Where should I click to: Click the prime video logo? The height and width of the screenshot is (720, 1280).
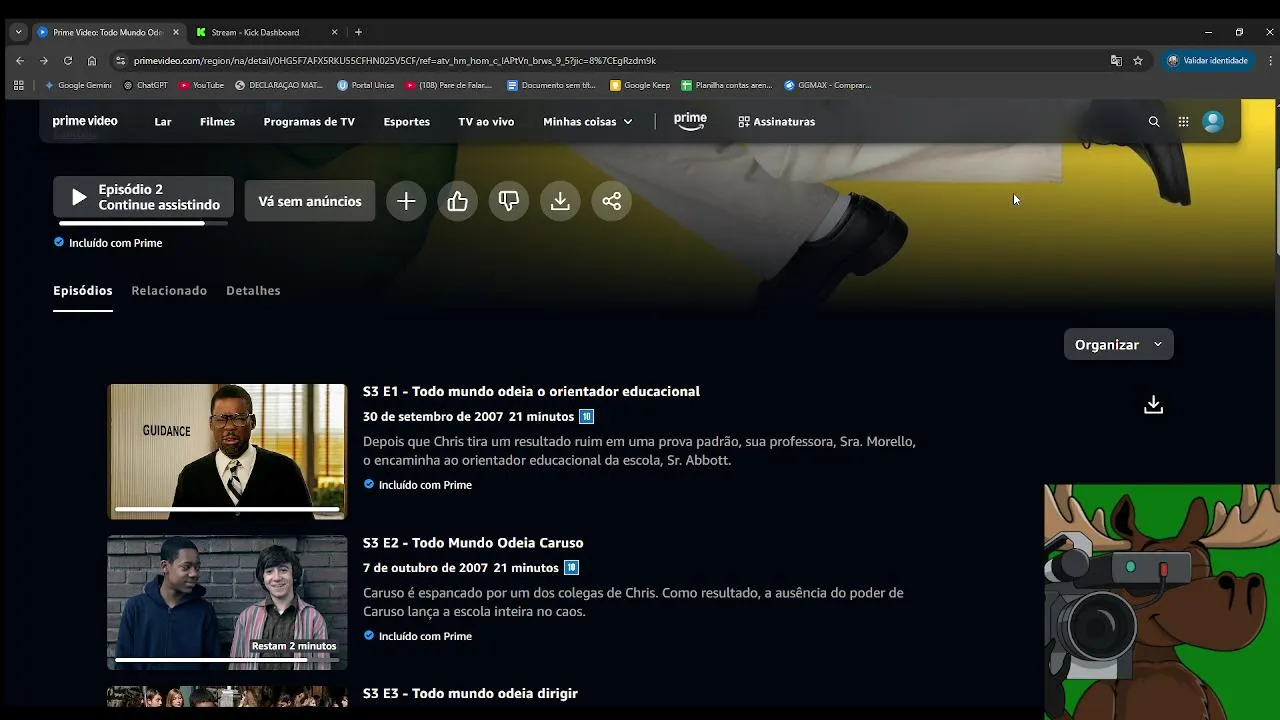[x=85, y=121]
